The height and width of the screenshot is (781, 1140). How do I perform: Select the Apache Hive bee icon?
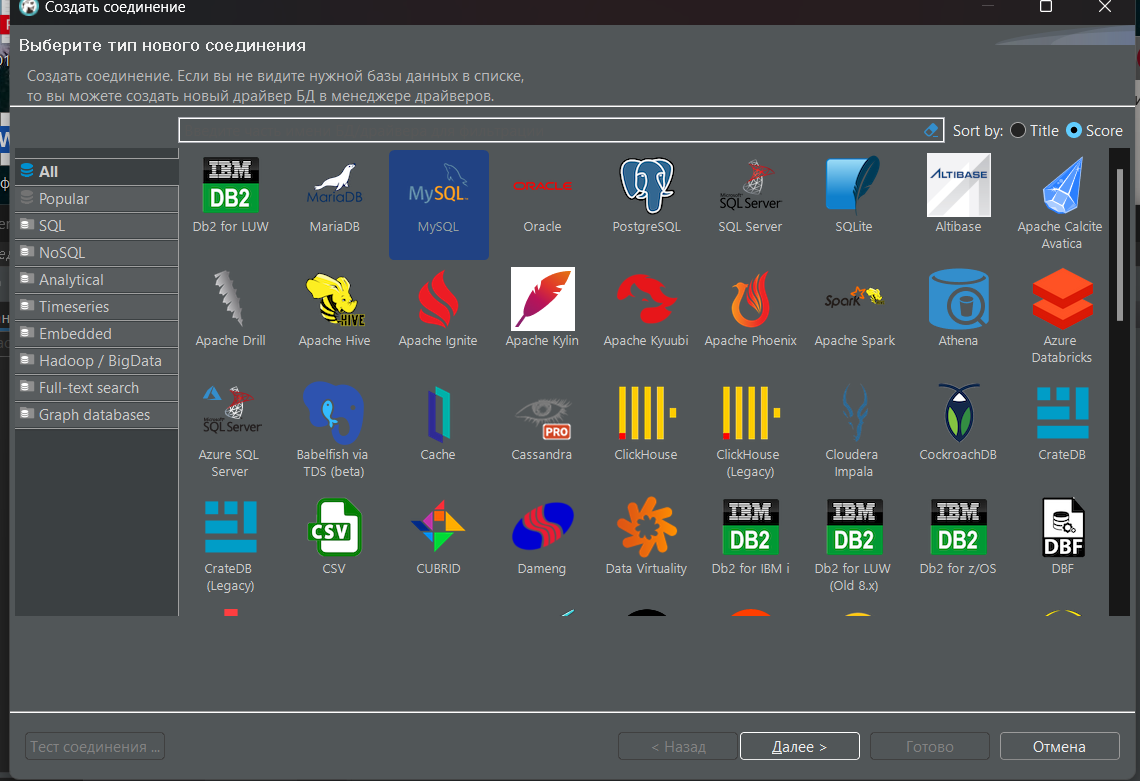pos(334,299)
